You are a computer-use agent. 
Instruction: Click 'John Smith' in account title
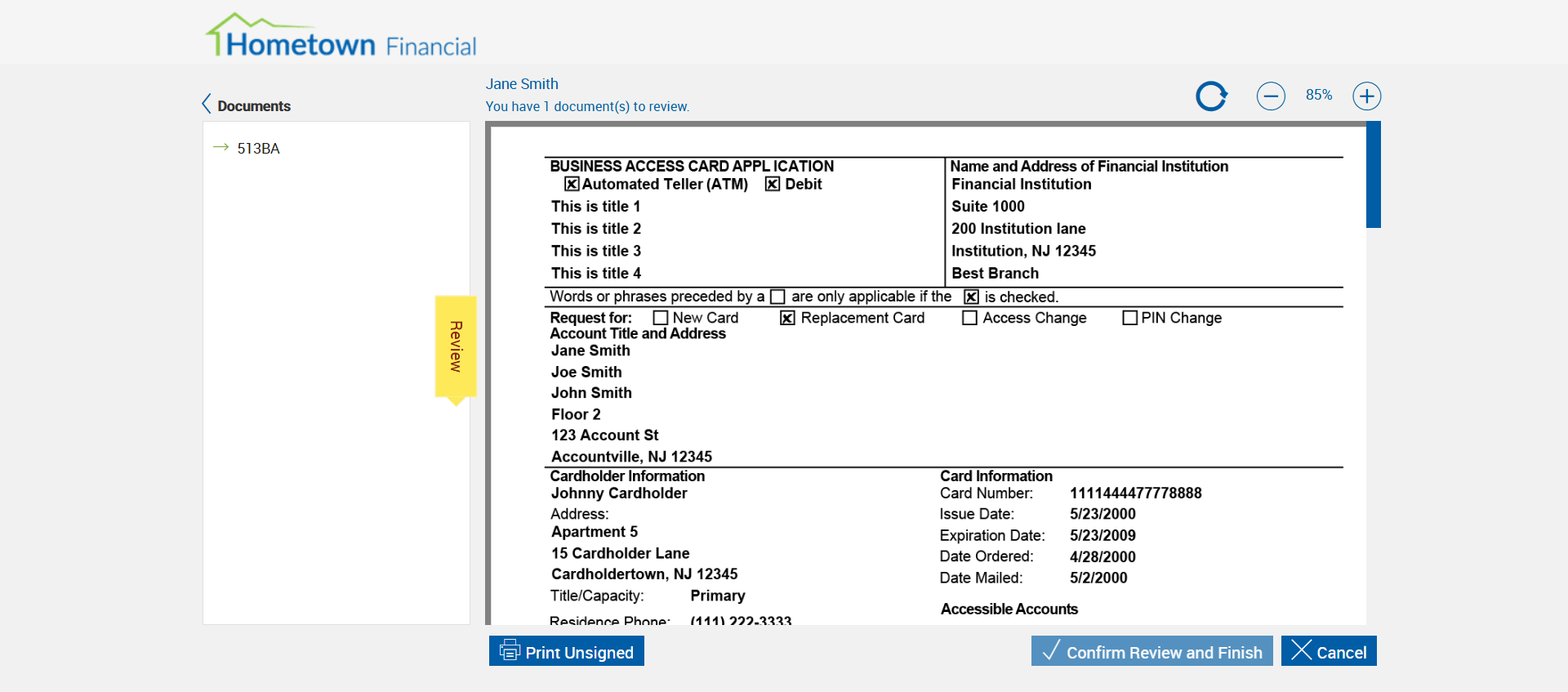point(591,393)
